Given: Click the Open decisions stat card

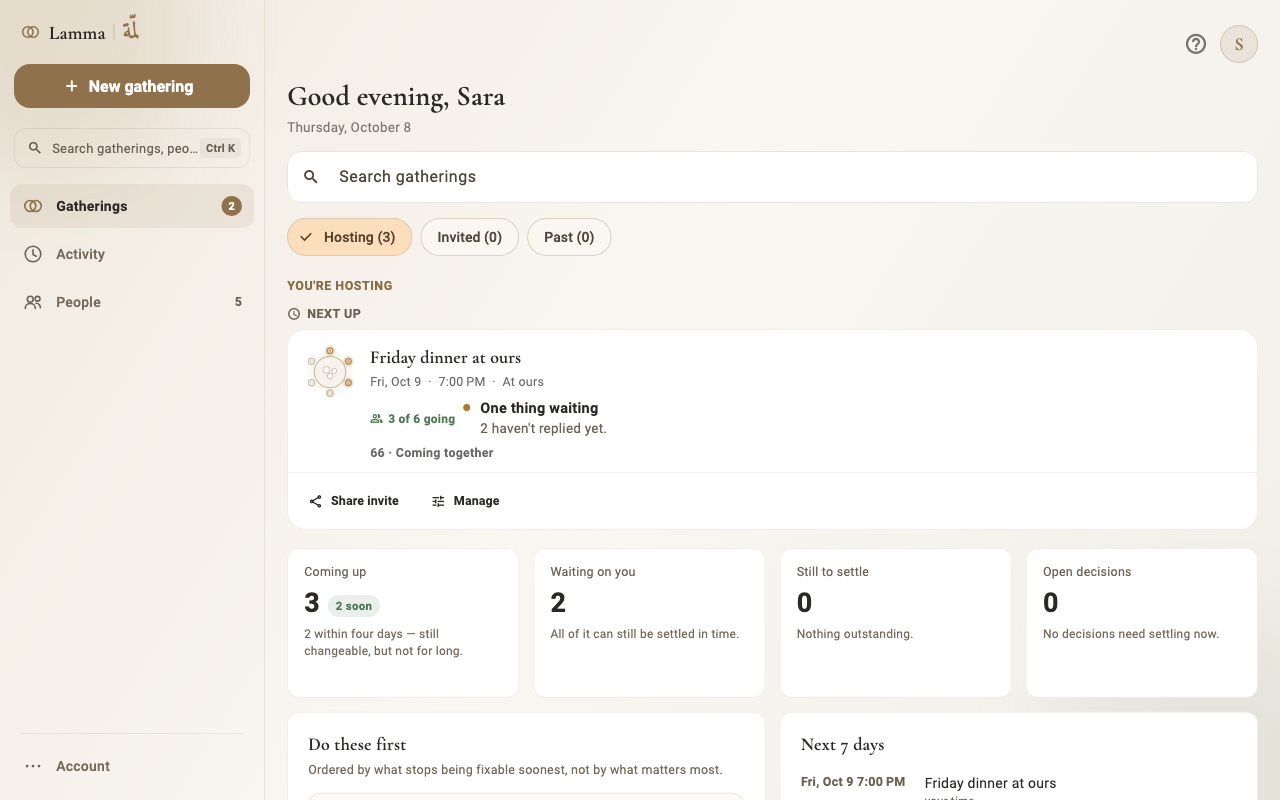Looking at the screenshot, I should click(x=1142, y=622).
